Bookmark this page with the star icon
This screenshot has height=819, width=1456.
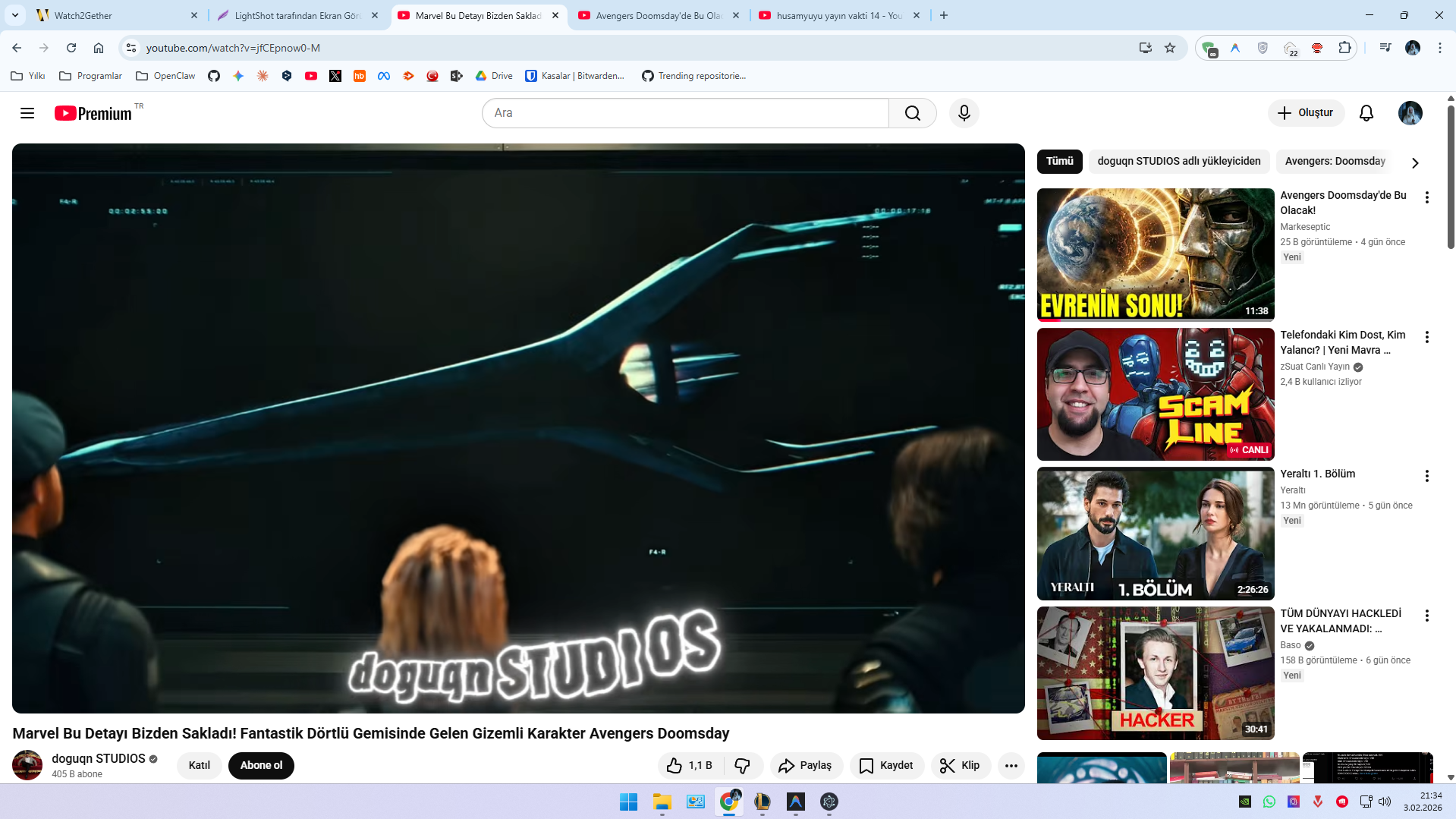tap(1170, 48)
